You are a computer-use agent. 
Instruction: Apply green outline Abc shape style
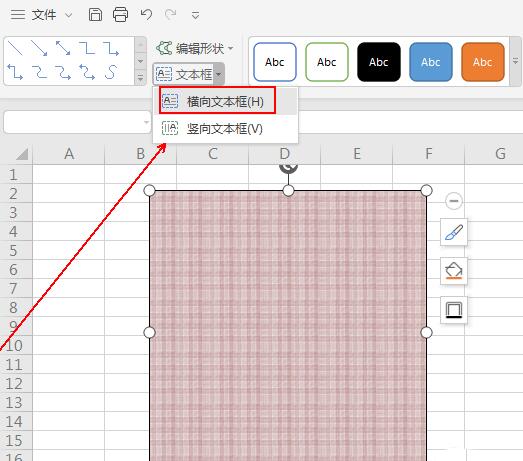[x=327, y=62]
